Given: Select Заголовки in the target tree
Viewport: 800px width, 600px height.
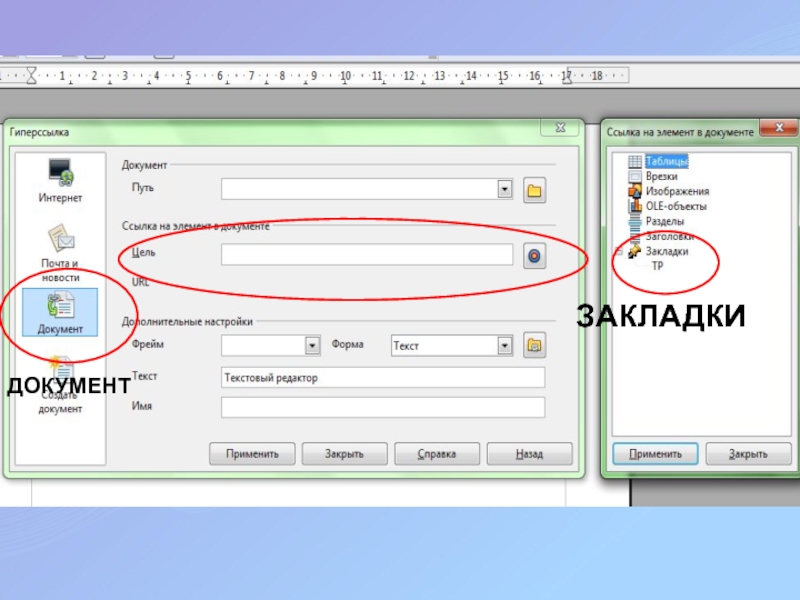Looking at the screenshot, I should pyautogui.click(x=669, y=236).
